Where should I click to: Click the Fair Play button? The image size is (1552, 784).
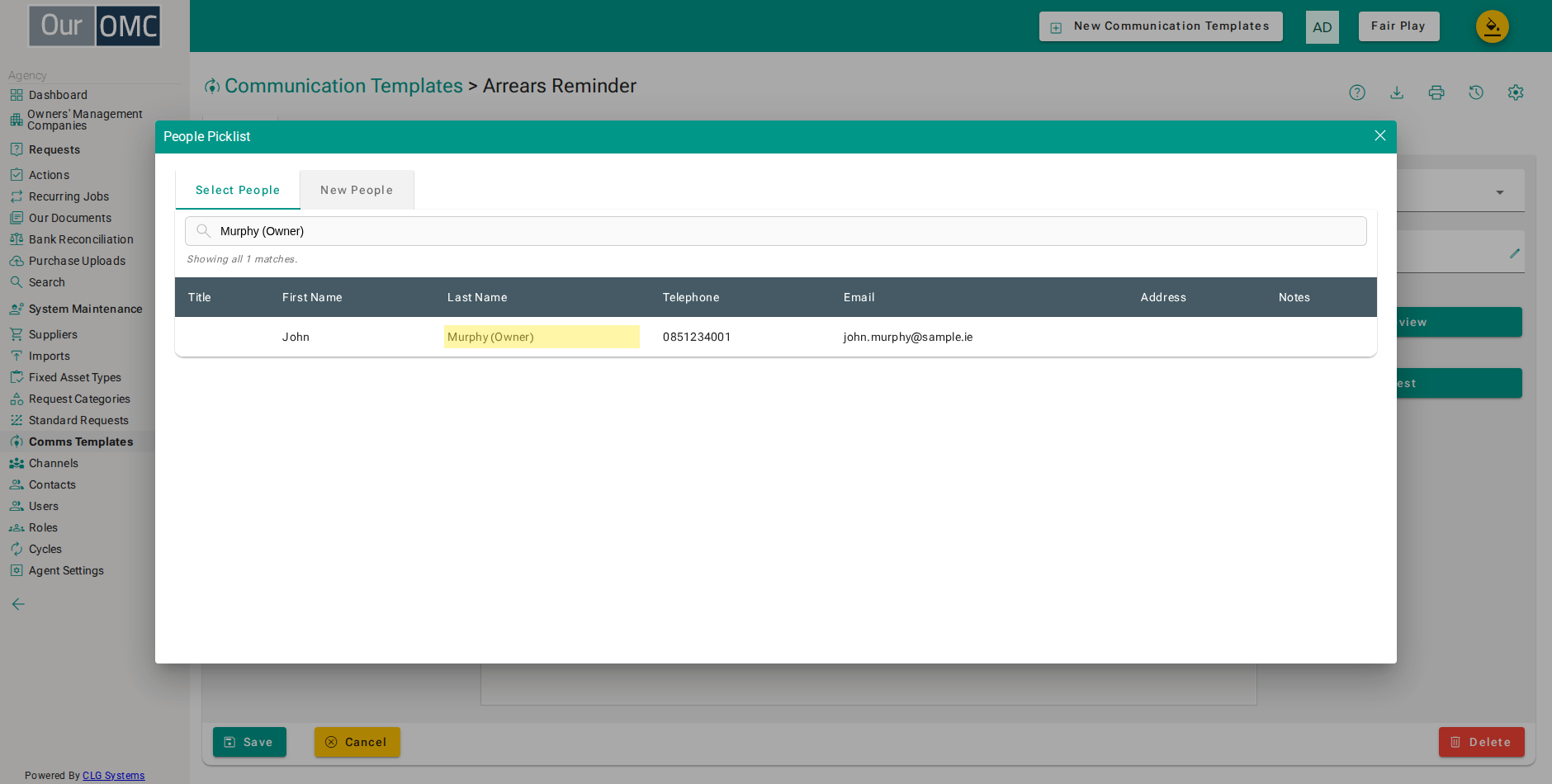click(x=1399, y=26)
